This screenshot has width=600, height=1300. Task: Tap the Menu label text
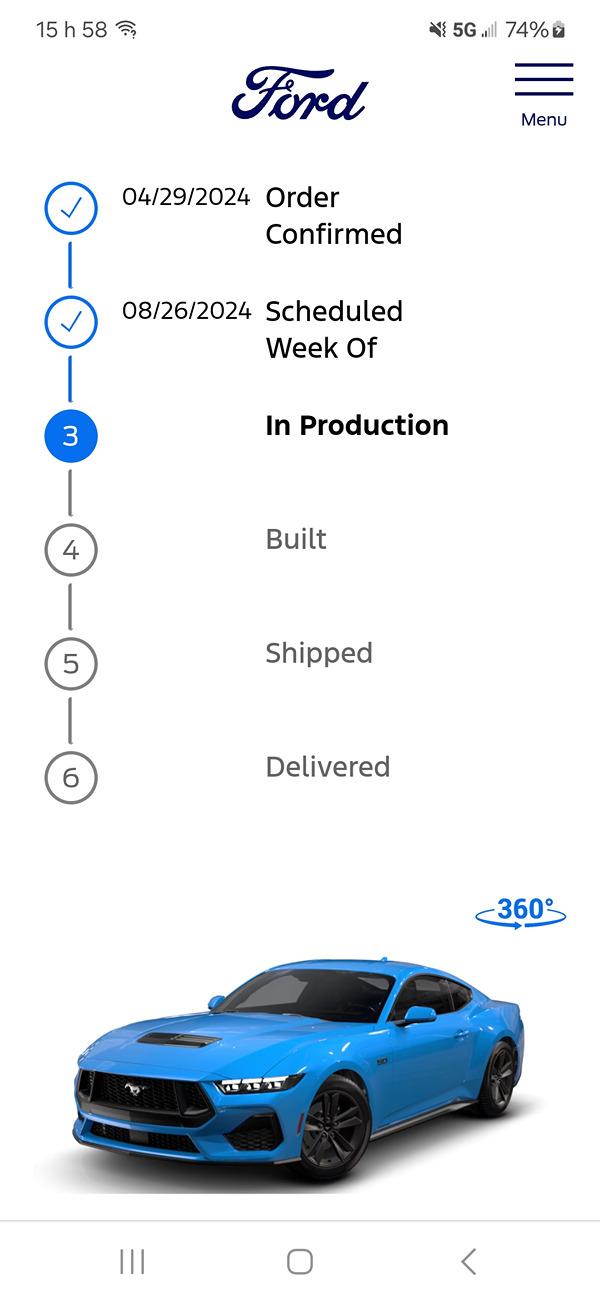coord(544,120)
